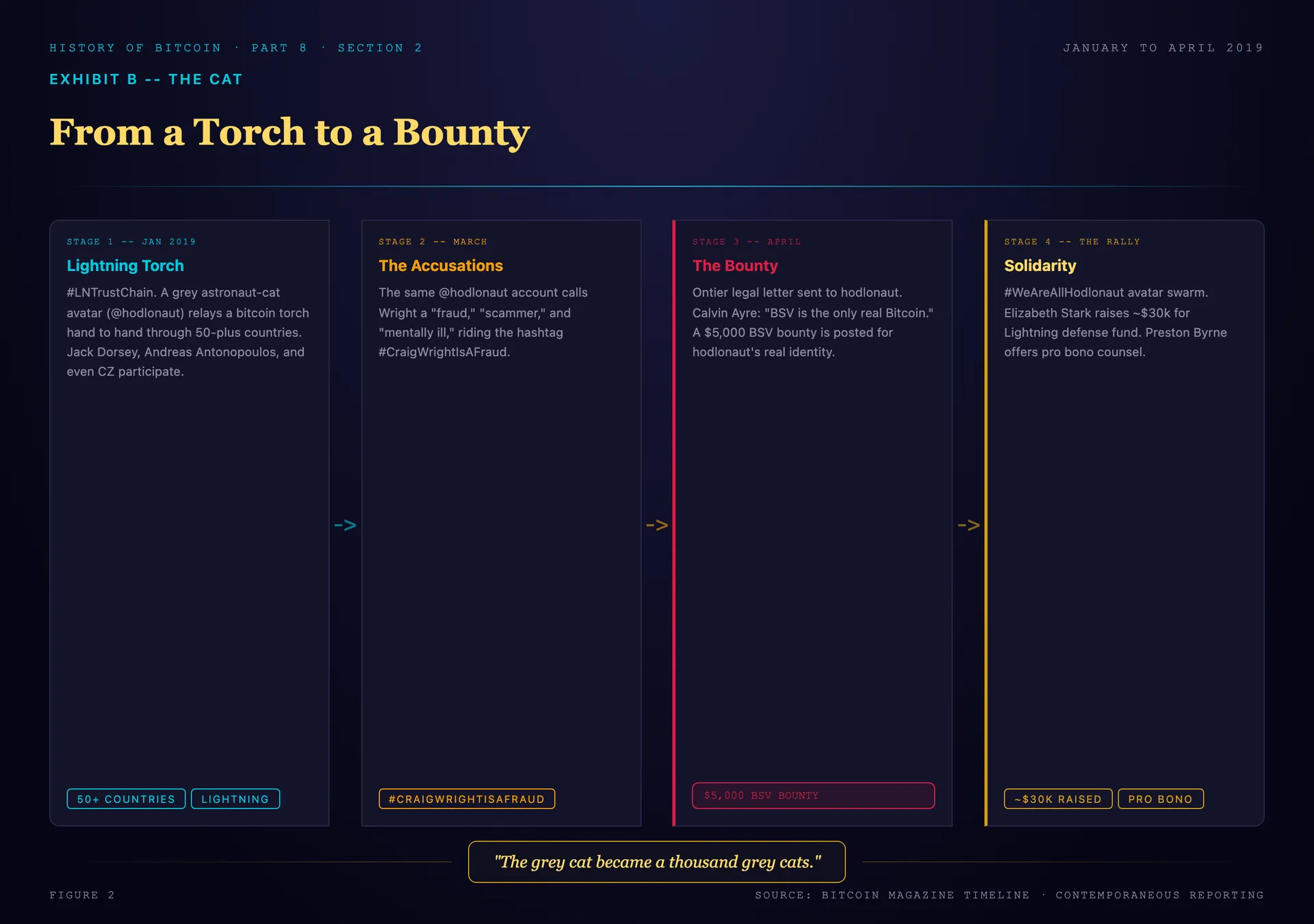The height and width of the screenshot is (924, 1314).
Task: Click the 'STAGE 2 -- MARCH' label
Action: coord(433,242)
